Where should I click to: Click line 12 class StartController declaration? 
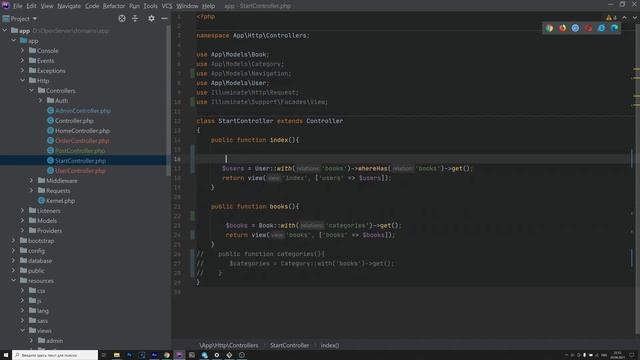(269, 121)
